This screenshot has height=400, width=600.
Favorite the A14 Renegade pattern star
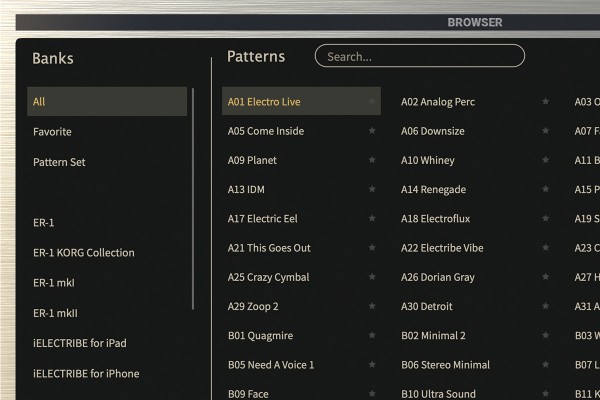pyautogui.click(x=546, y=190)
